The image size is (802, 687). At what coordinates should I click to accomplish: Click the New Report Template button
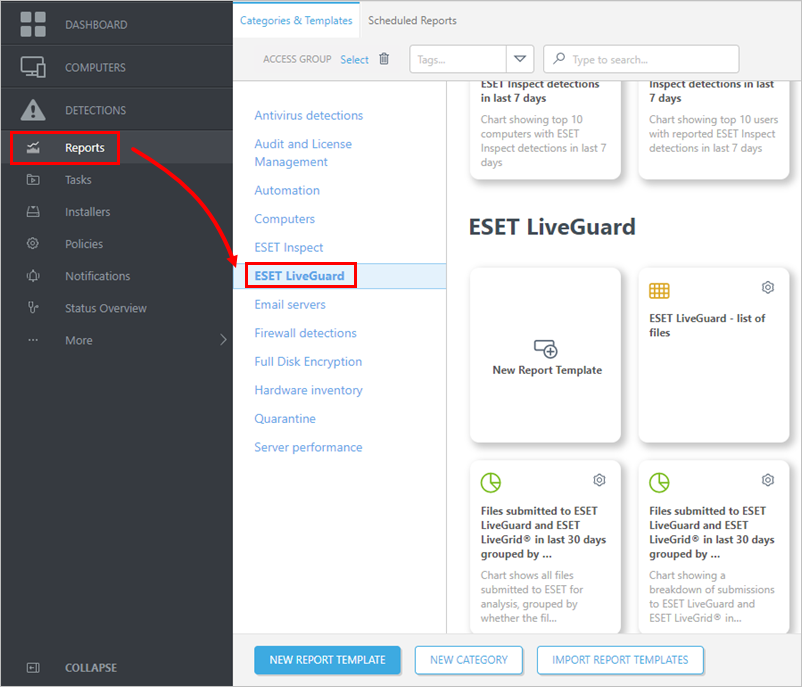pyautogui.click(x=327, y=660)
